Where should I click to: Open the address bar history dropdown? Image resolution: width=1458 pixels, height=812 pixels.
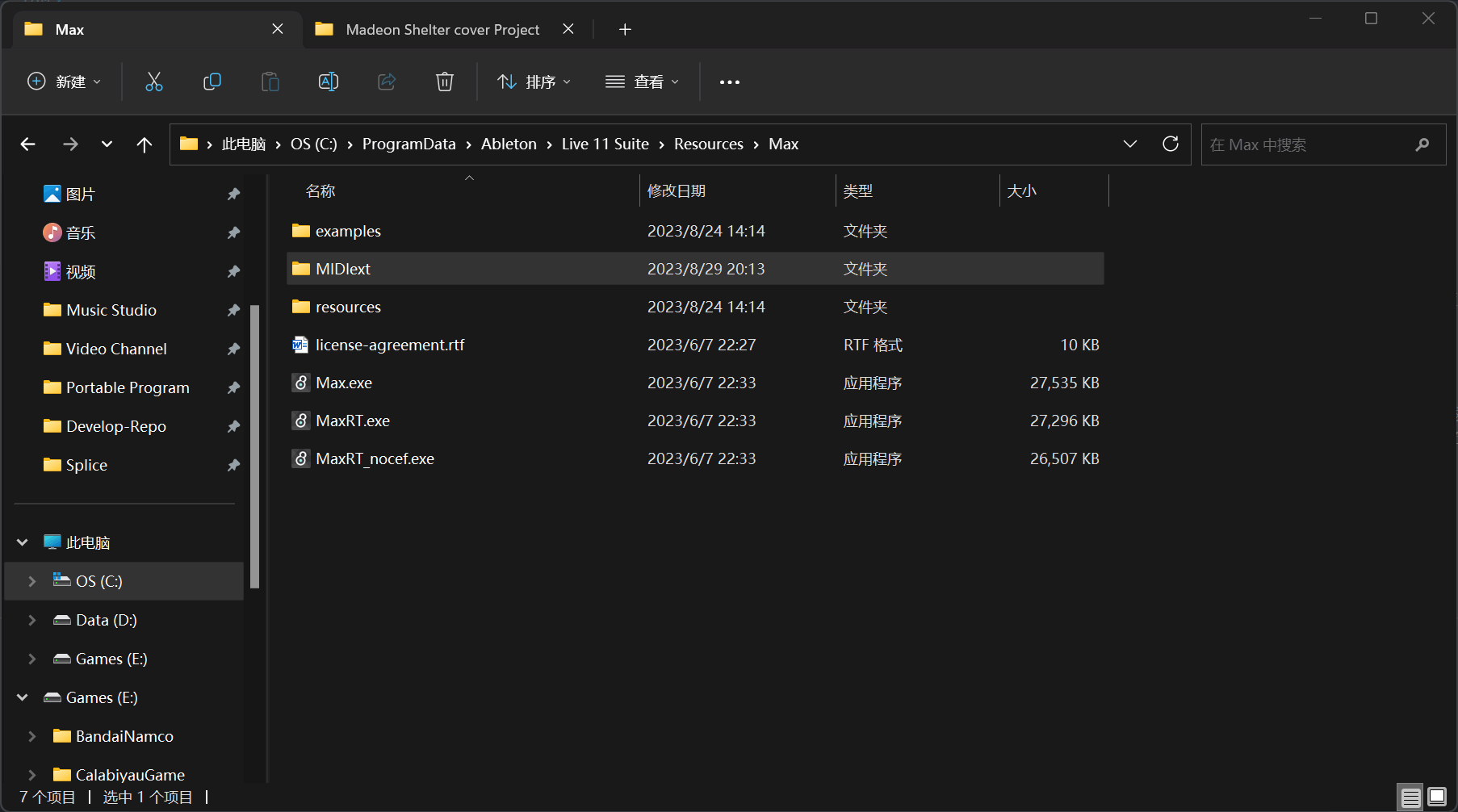[1129, 144]
